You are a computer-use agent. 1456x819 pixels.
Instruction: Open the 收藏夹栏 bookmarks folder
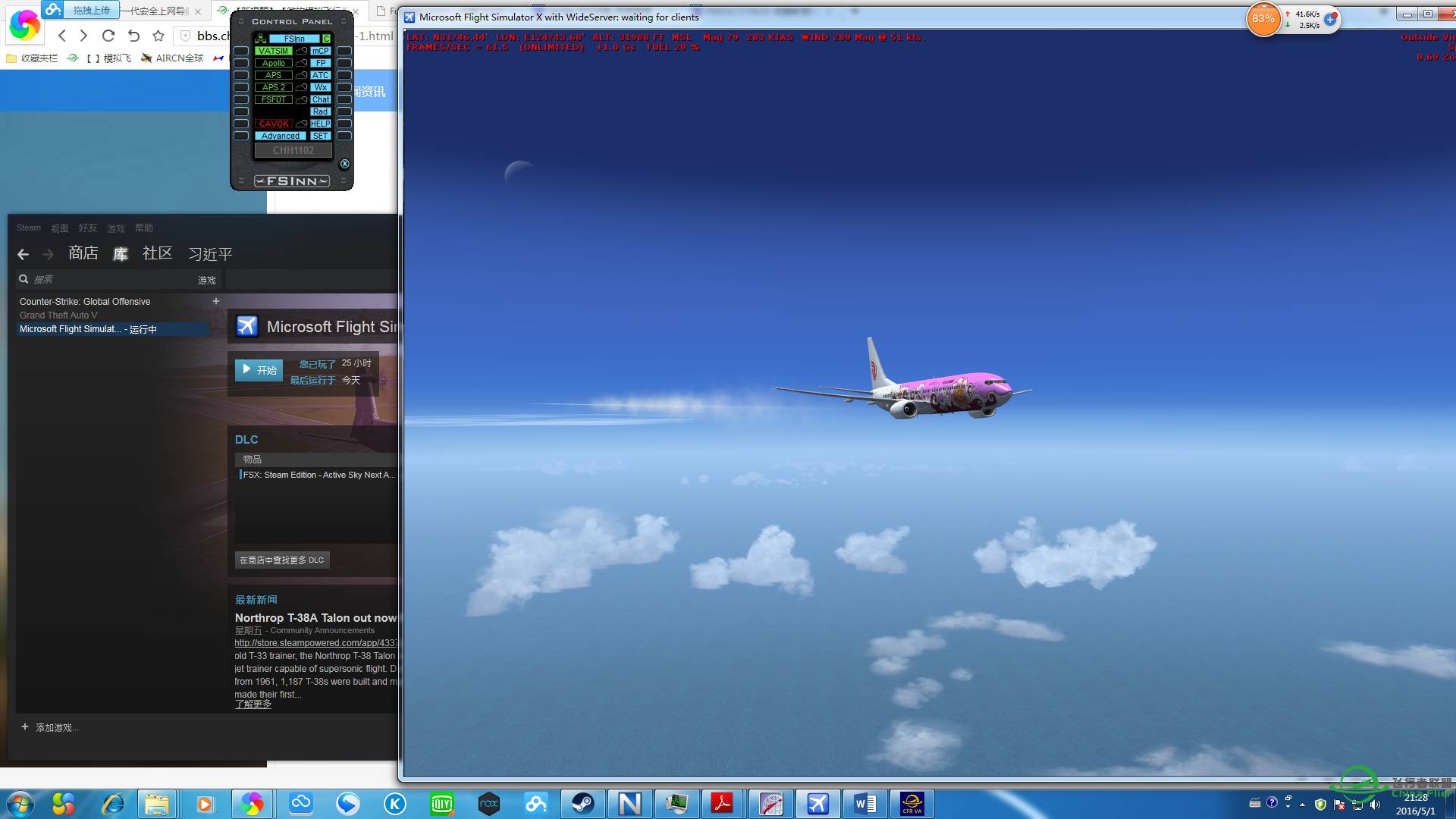click(x=32, y=58)
